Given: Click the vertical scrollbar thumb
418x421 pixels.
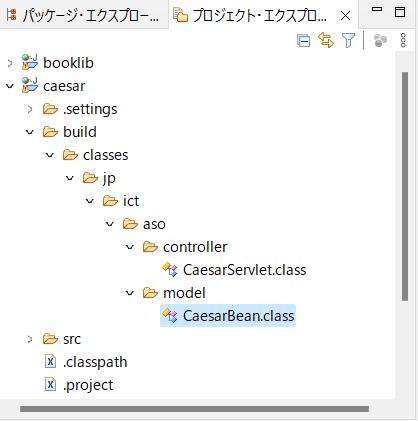Looking at the screenshot, I should pos(405,186).
